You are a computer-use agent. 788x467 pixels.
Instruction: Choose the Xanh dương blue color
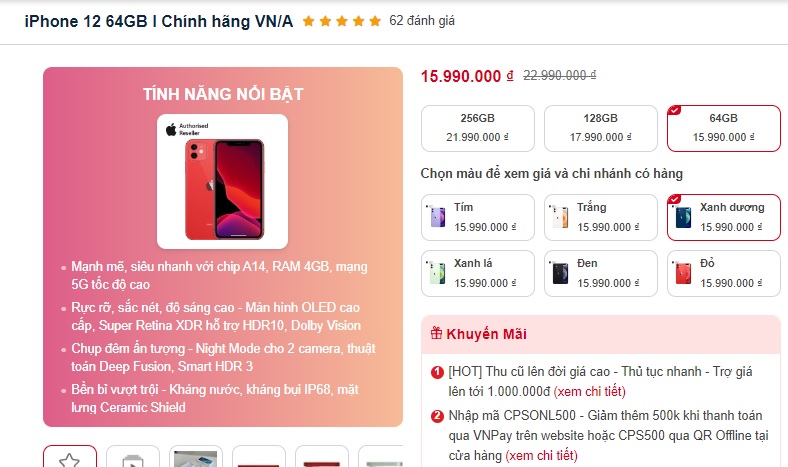click(724, 217)
